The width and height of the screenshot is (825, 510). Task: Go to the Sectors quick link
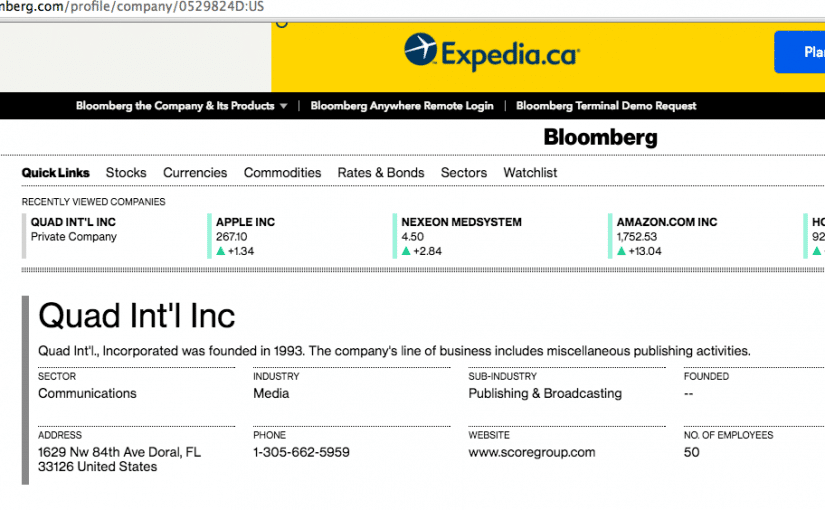coord(464,173)
